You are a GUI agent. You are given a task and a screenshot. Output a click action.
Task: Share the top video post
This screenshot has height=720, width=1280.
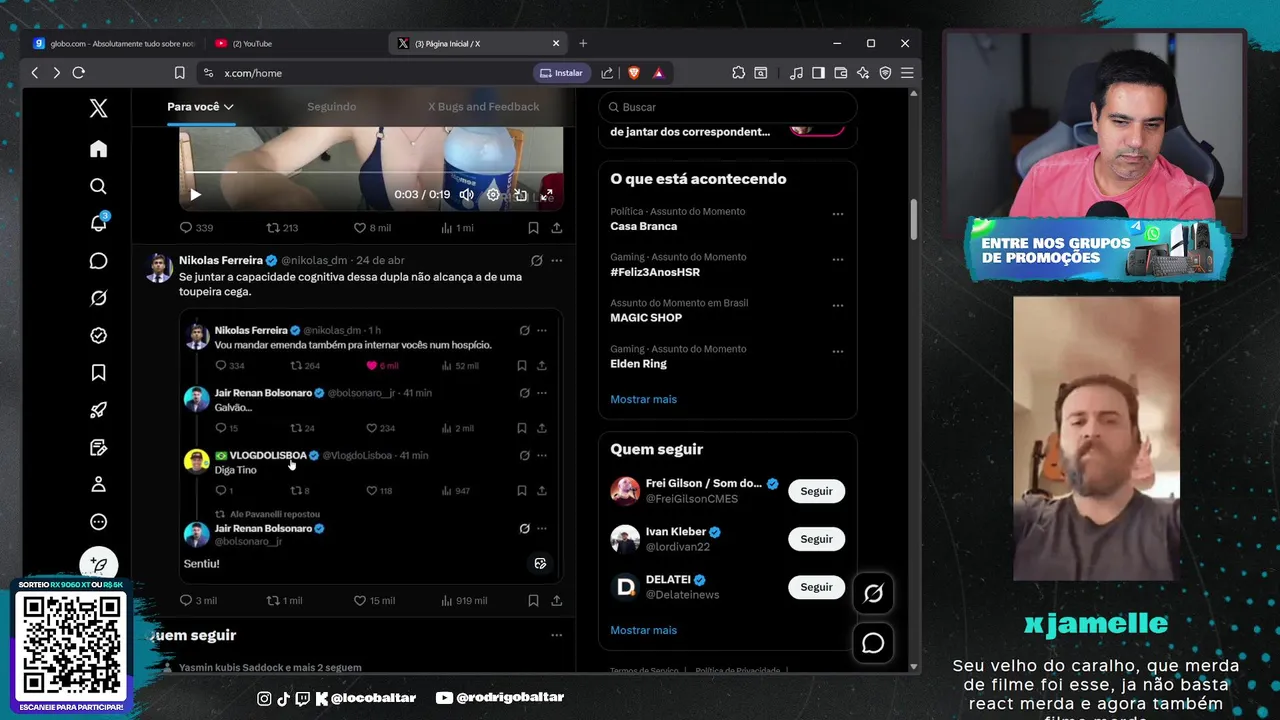point(557,228)
